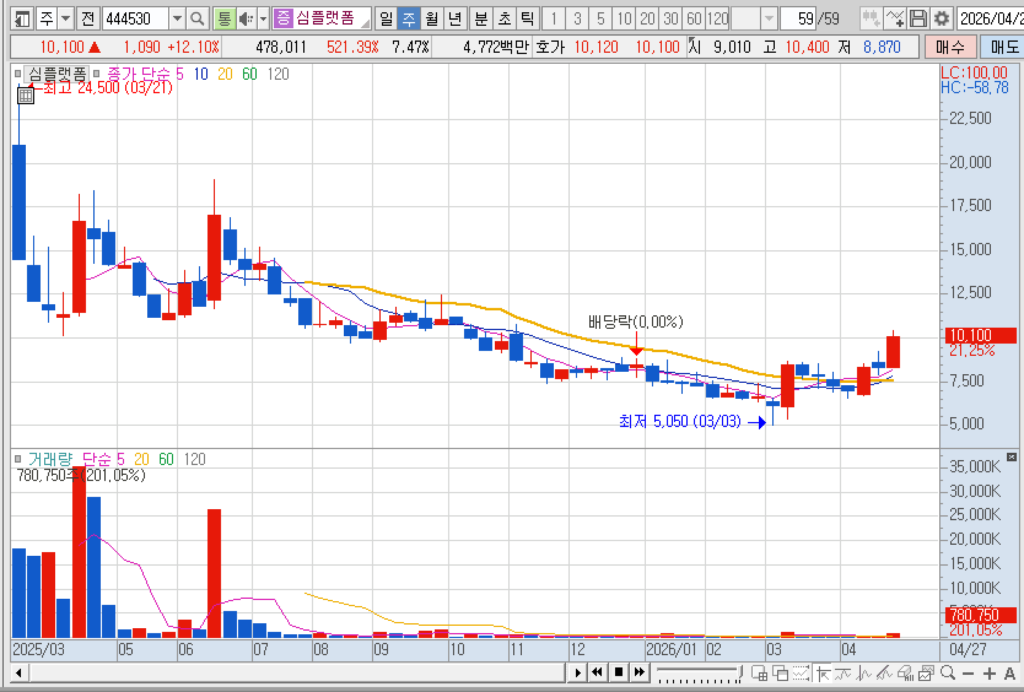This screenshot has height=692, width=1024.
Task: Click the candle count field showing 59
Action: tap(798, 19)
